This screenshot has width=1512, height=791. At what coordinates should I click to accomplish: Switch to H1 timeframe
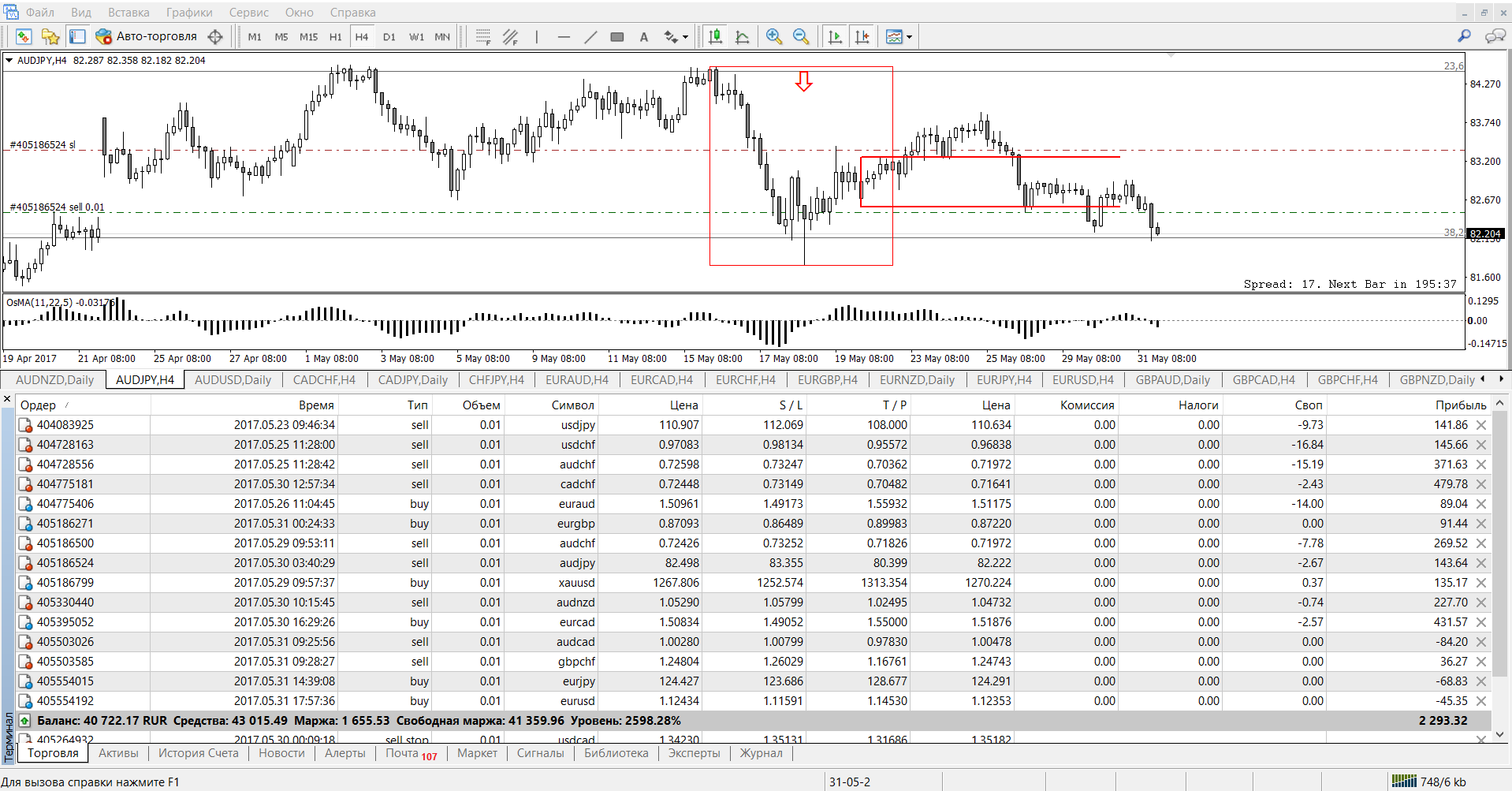336,37
